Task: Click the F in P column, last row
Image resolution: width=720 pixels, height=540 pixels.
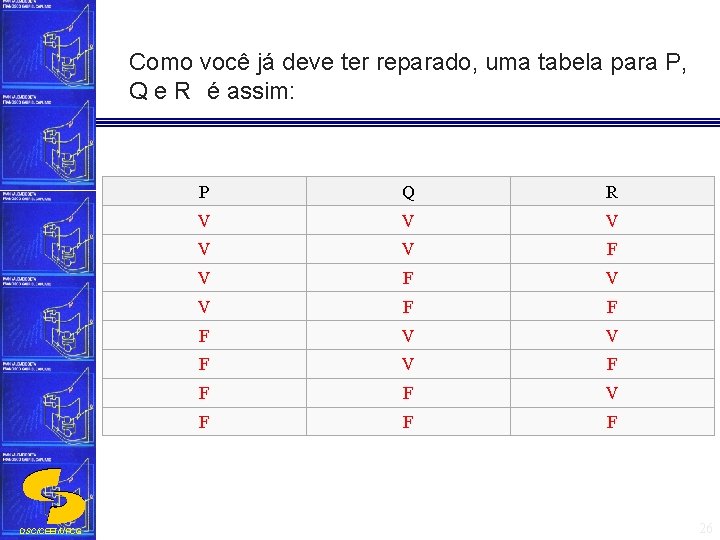Action: [204, 422]
